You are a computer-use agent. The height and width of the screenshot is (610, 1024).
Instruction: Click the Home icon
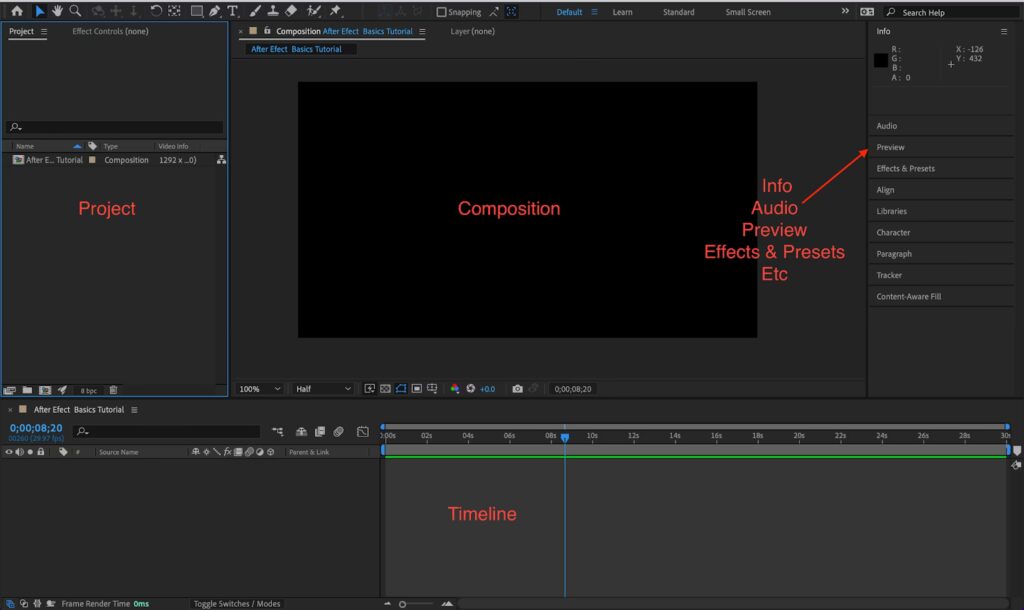point(17,11)
